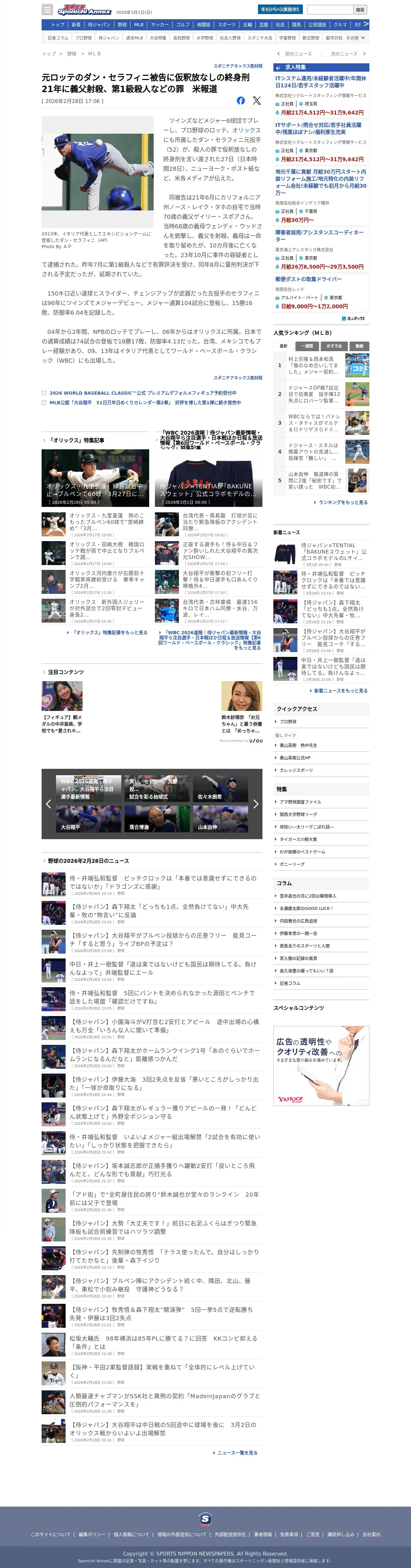The width and height of the screenshot is (411, 1568).
Task: Select the MLB main navigation tab
Action: click(x=139, y=25)
